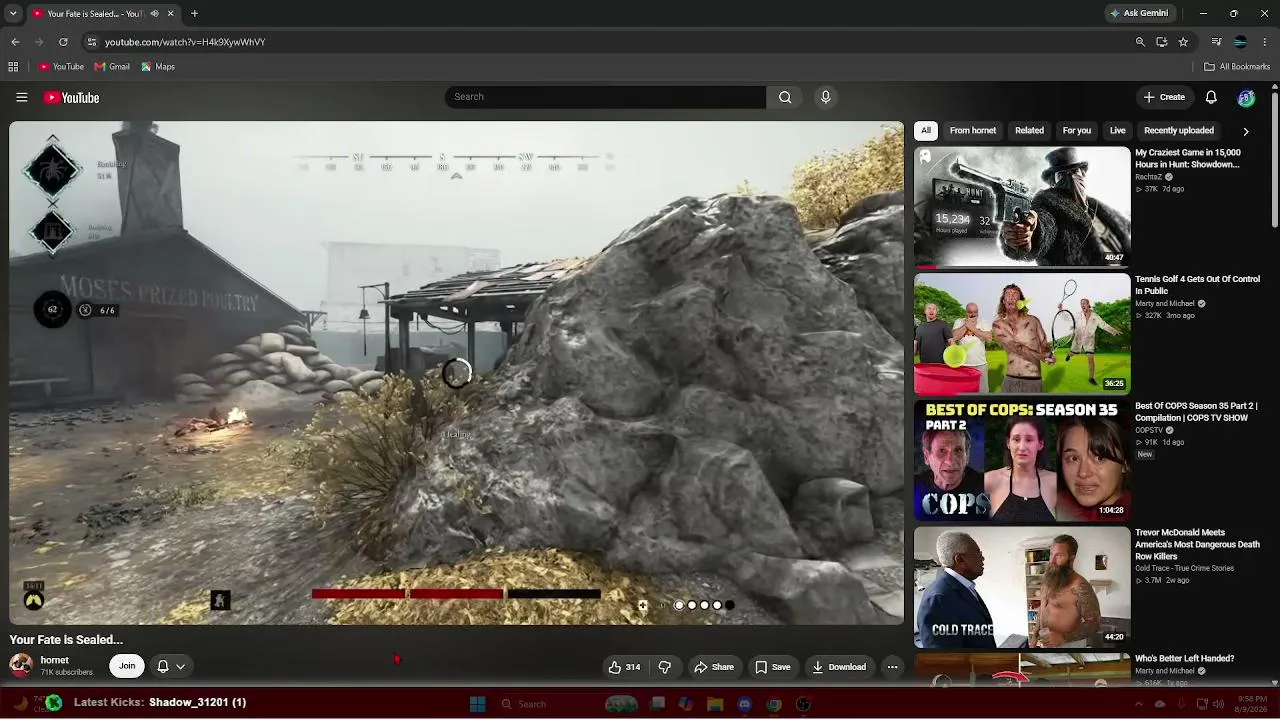Go back in browser history
Viewport: 1280px width, 720px height.
click(15, 42)
